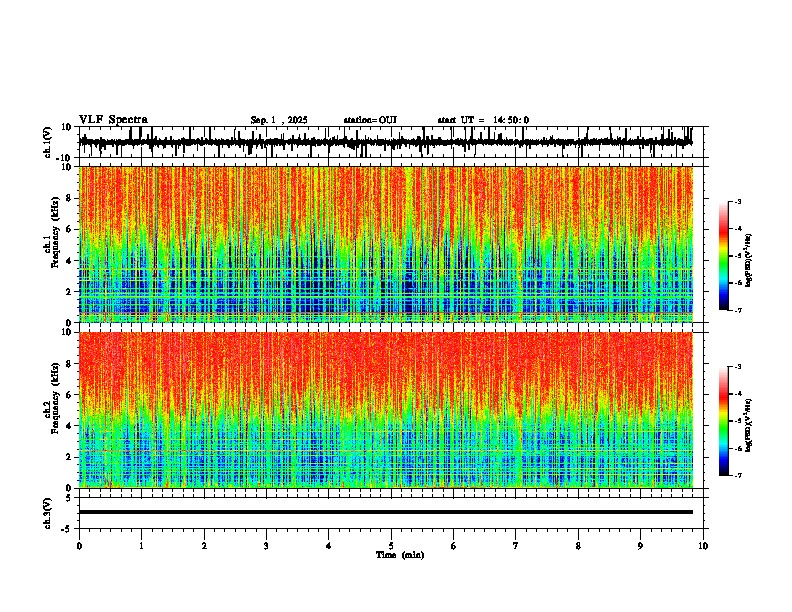Click time-axis tick label '3'
Image resolution: width=792 pixels, height=612 pixels.
click(x=266, y=546)
